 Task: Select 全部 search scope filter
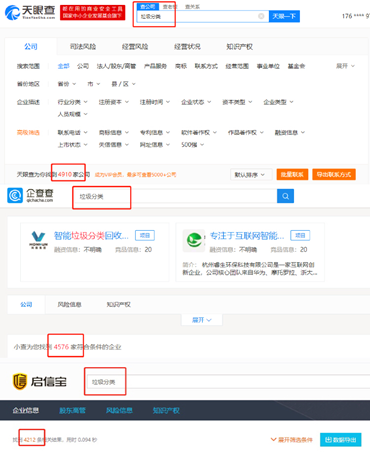point(63,66)
